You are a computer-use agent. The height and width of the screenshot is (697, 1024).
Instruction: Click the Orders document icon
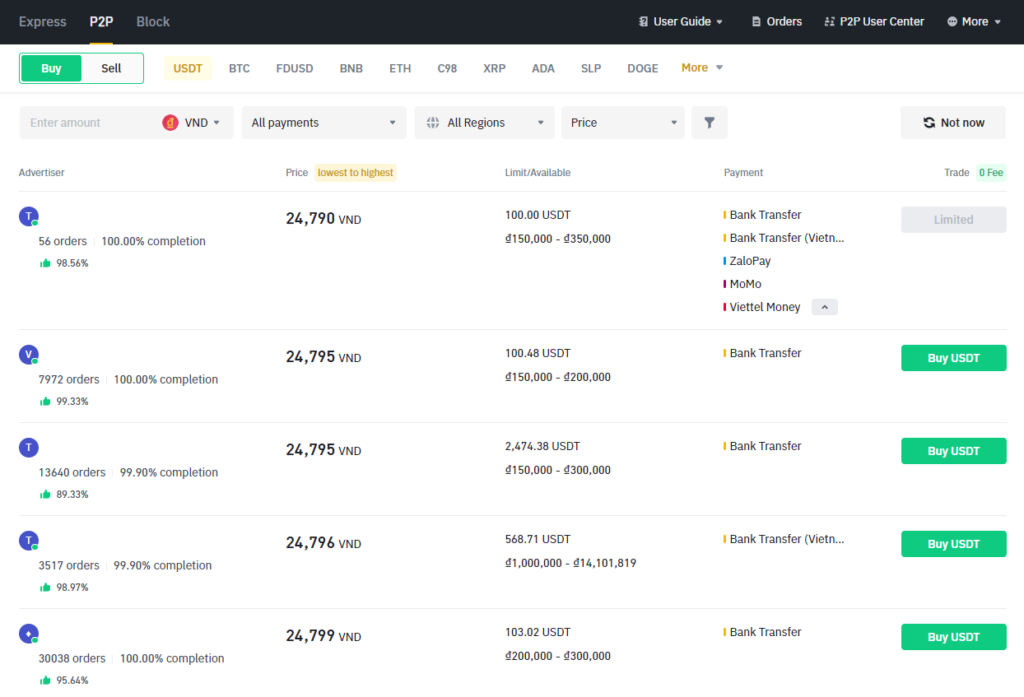coord(756,22)
